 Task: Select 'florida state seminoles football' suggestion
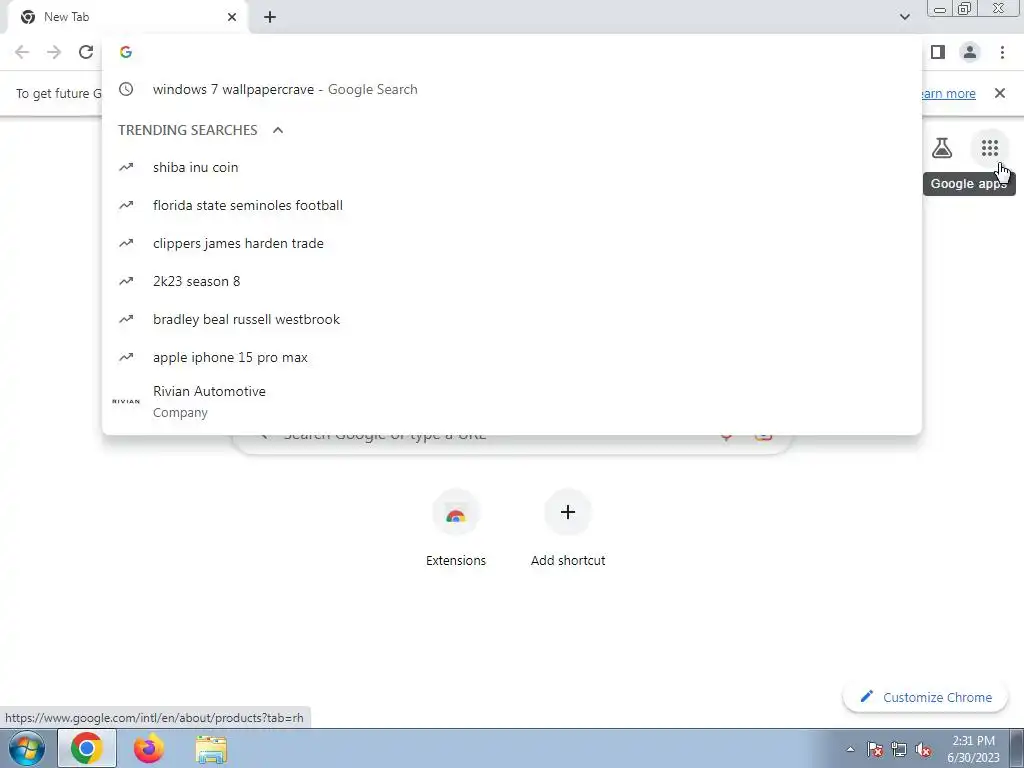[x=512, y=205]
